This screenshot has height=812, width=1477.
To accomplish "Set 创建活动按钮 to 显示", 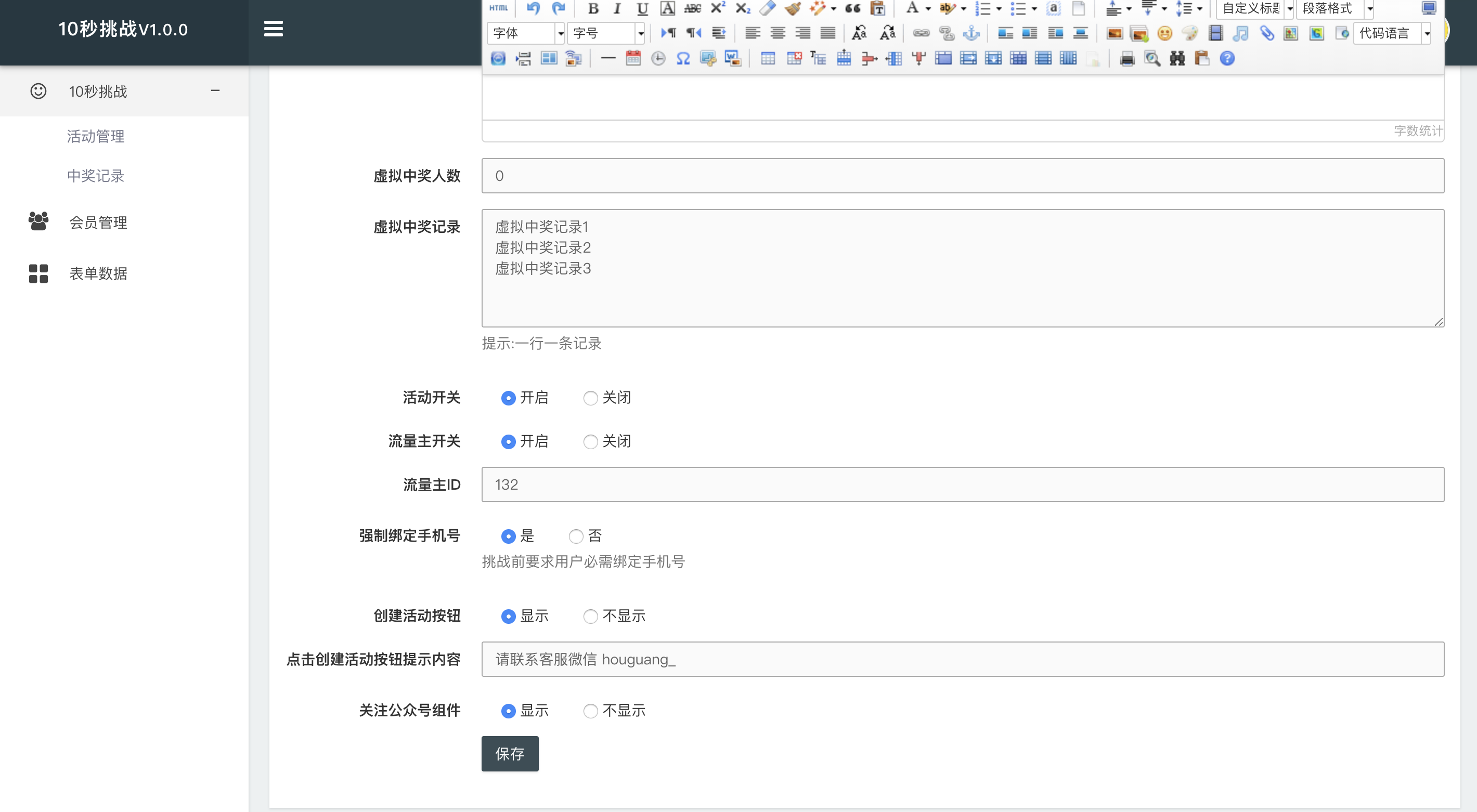I will pos(508,616).
